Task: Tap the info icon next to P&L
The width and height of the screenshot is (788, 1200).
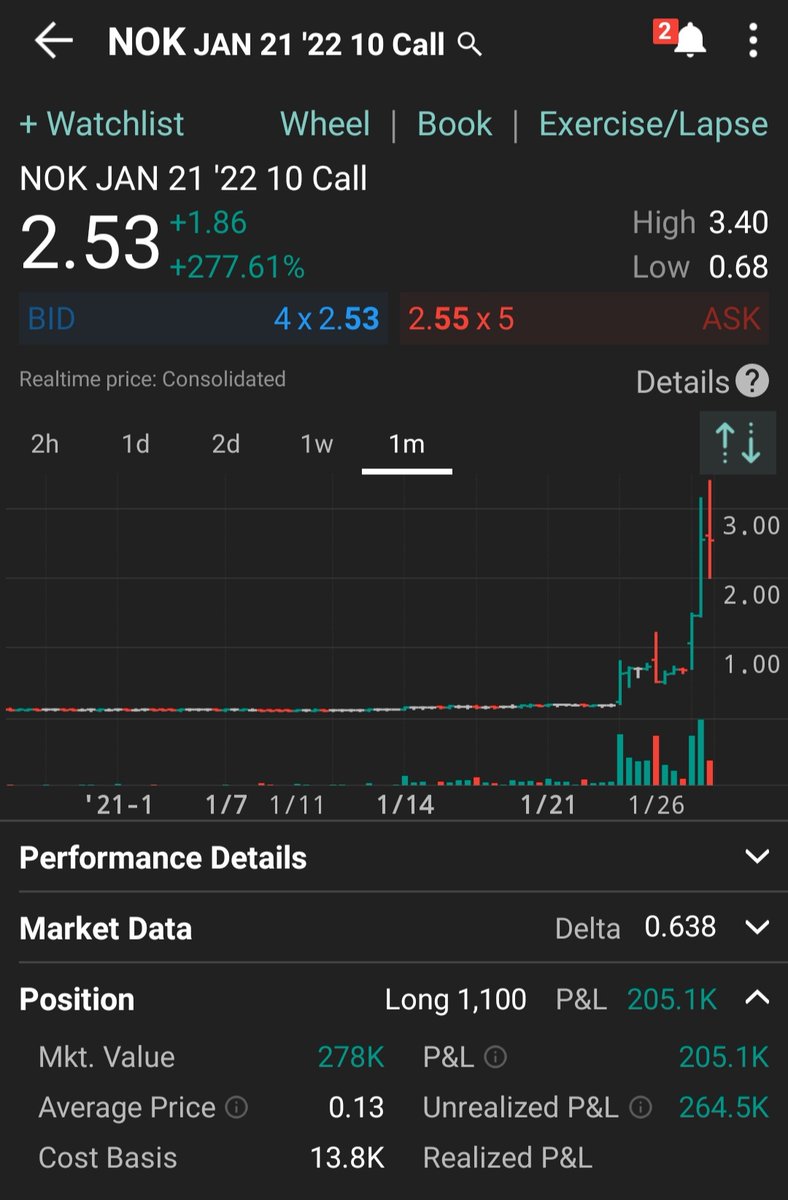Action: pyautogui.click(x=495, y=1057)
